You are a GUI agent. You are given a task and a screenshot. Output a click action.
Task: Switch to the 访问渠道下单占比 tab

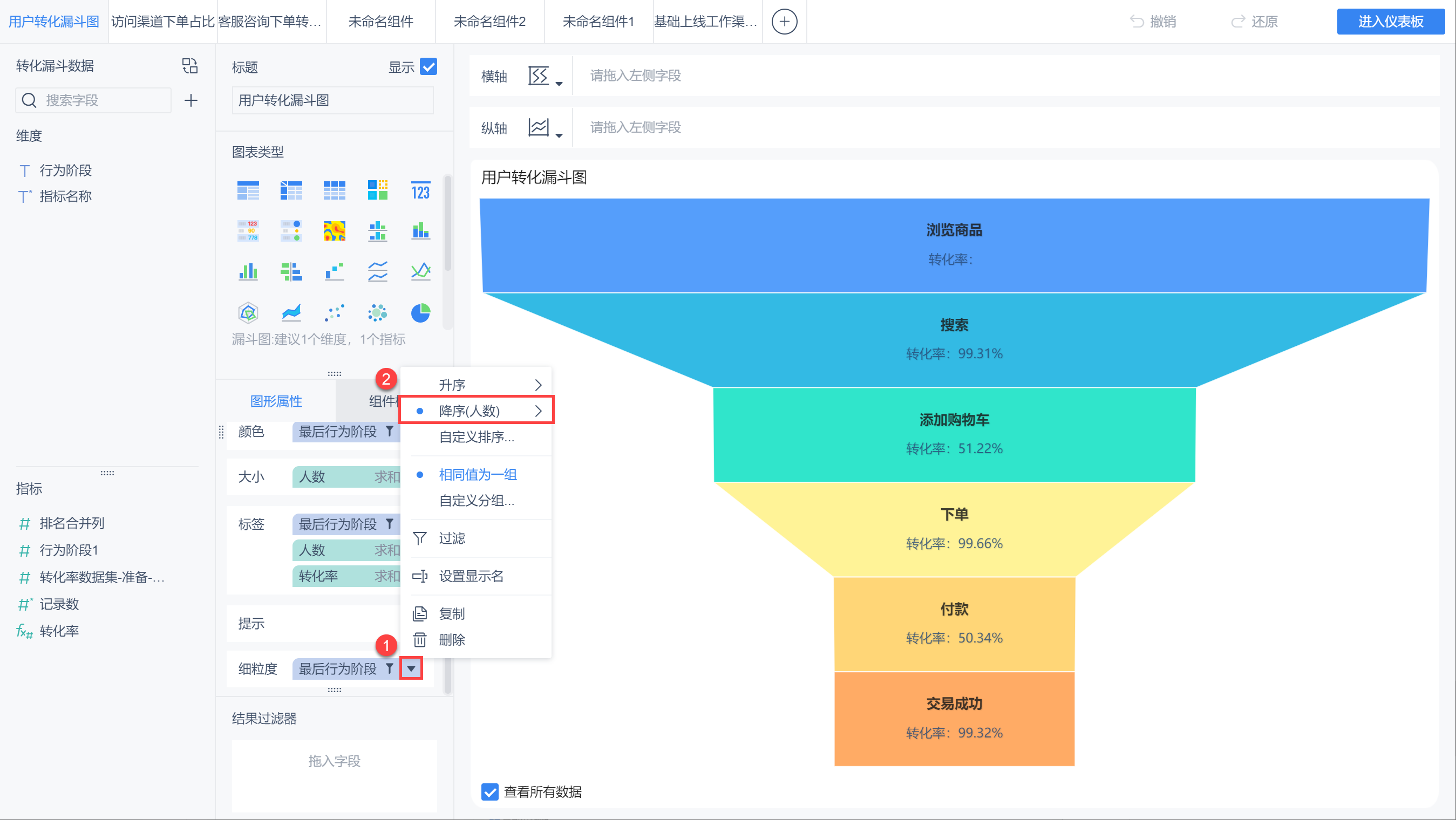[x=163, y=22]
